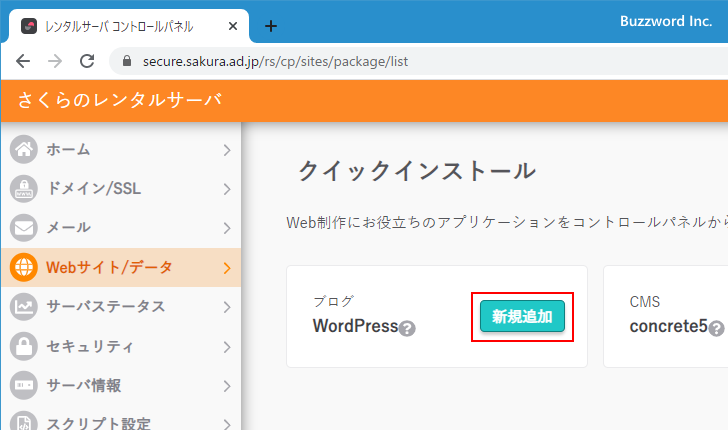728x430 pixels.
Task: Click the browser forward arrow
Action: (x=55, y=61)
